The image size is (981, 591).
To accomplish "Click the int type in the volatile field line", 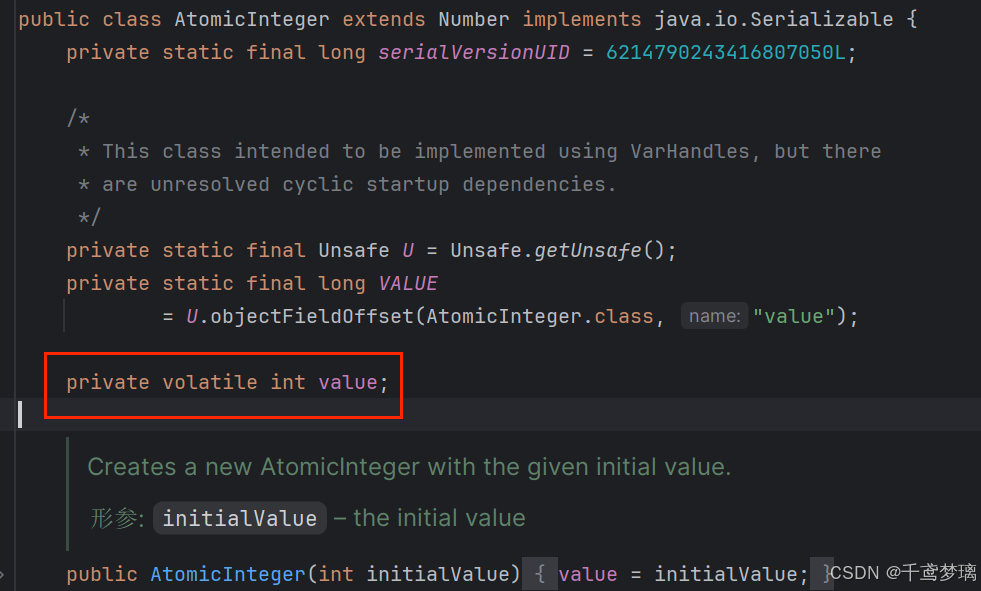I will tap(288, 382).
